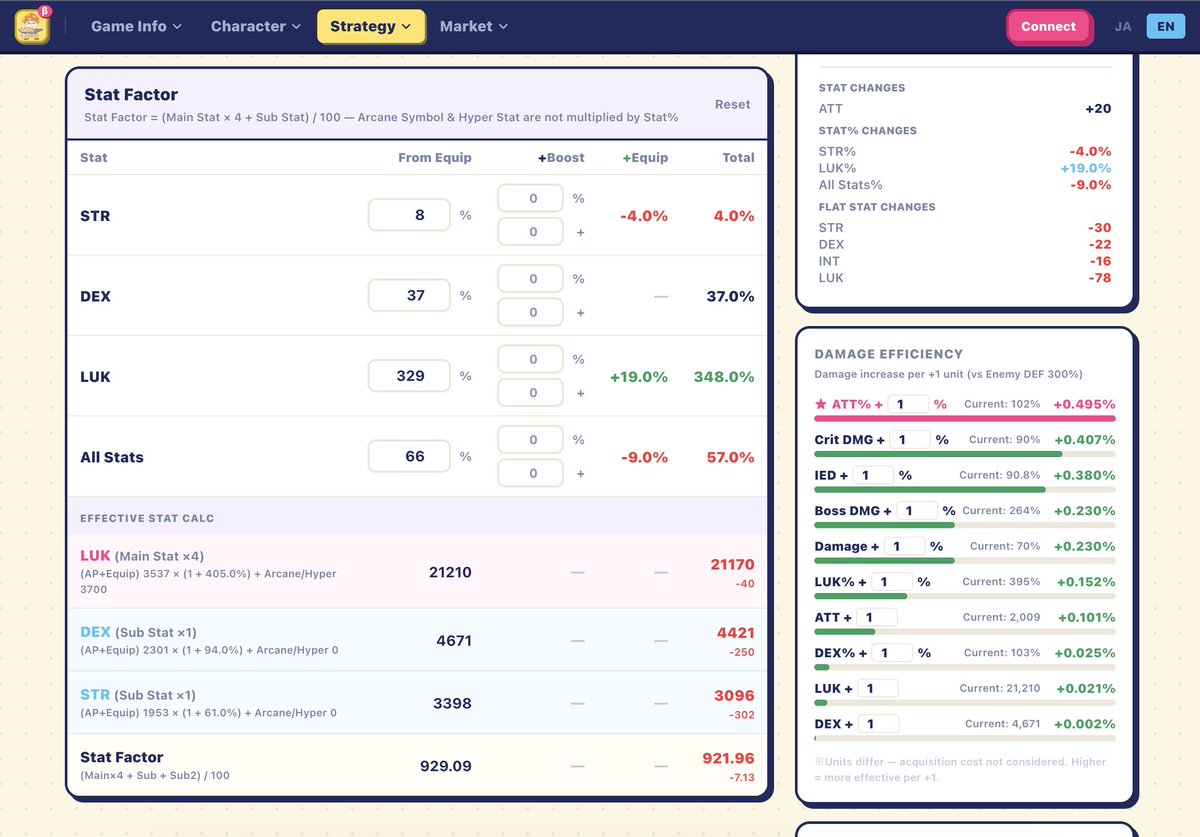Screen dimensions: 1200x837
Task: Click the site logo icon
Action: (x=32, y=26)
